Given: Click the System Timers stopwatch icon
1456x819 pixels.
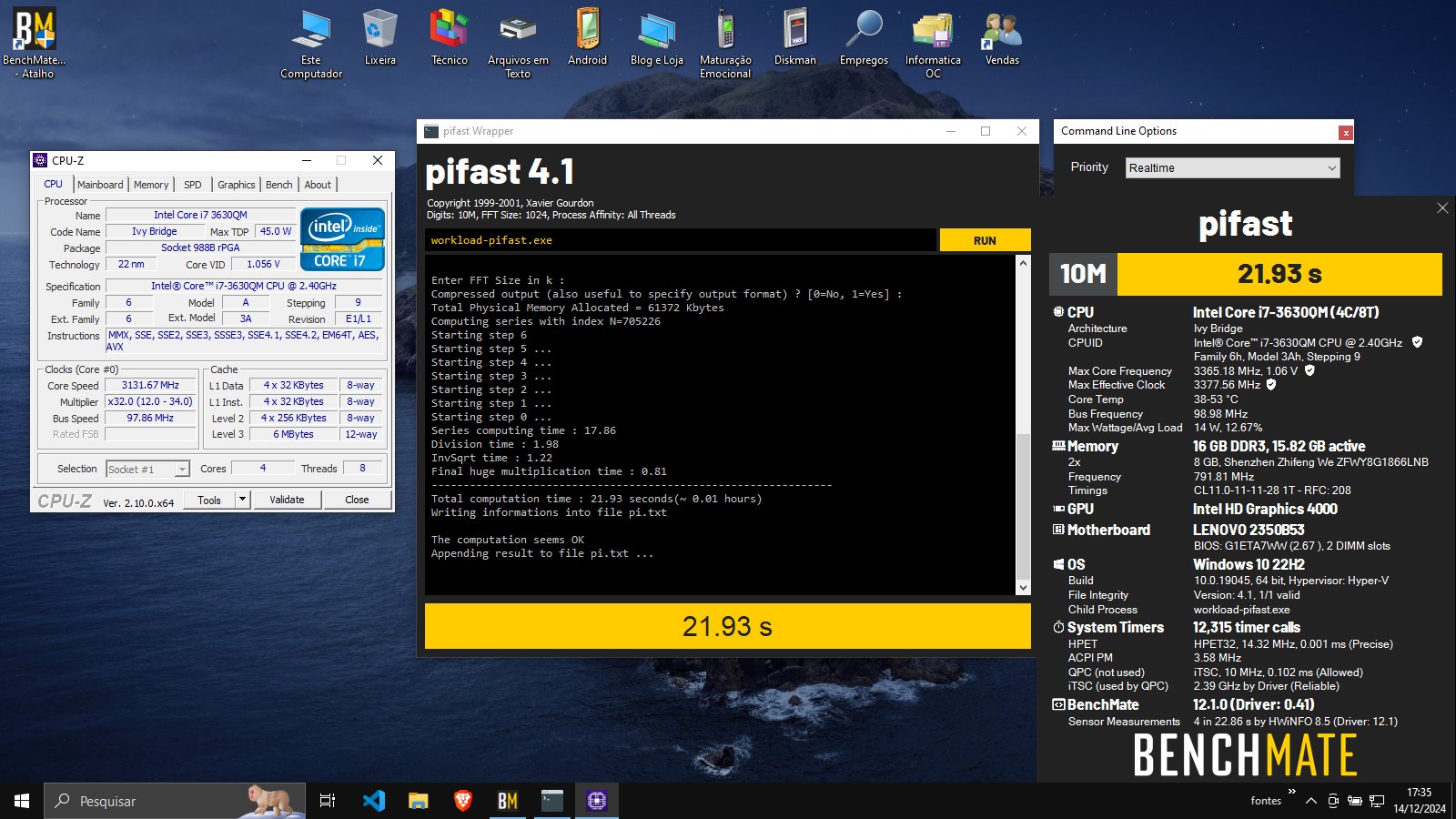Looking at the screenshot, I should point(1058,627).
